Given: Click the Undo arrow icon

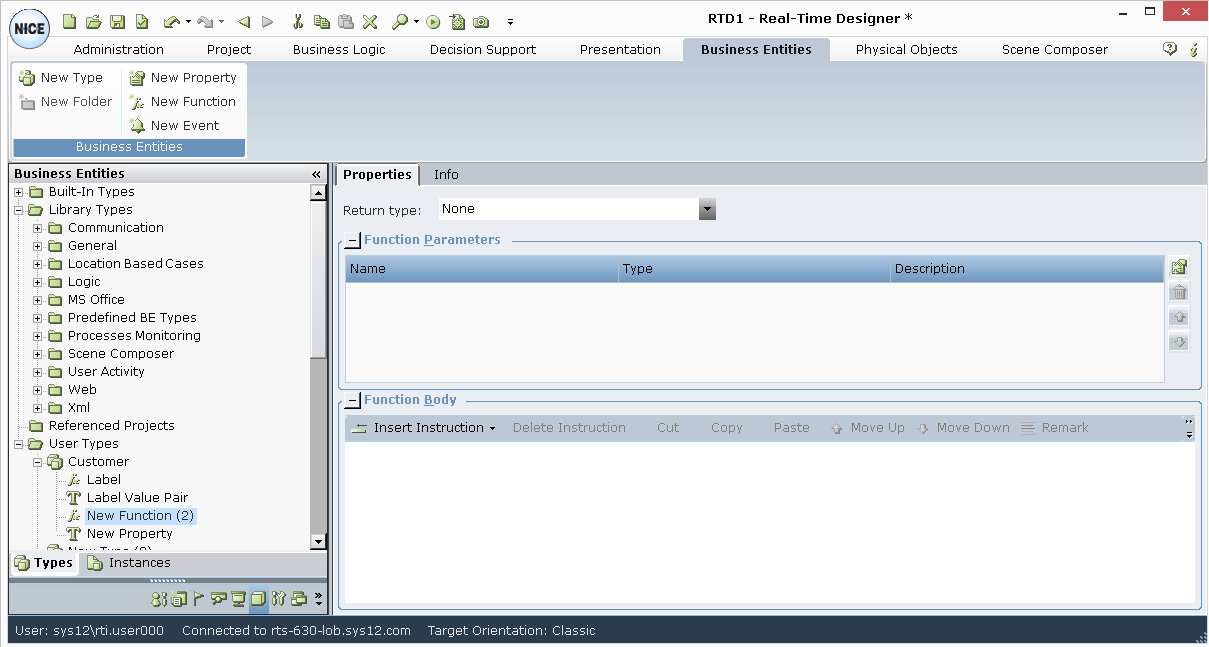Looking at the screenshot, I should (171, 21).
